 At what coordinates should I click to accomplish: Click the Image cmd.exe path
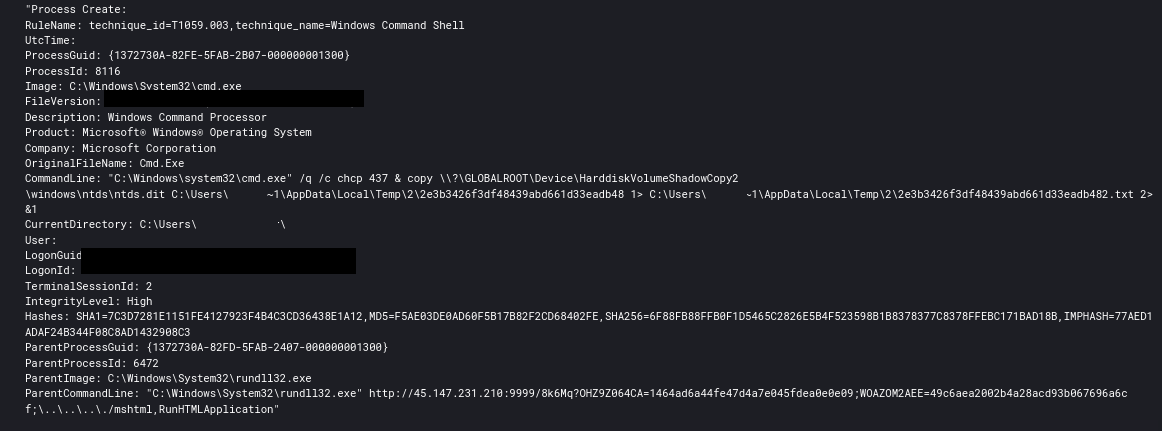156,87
